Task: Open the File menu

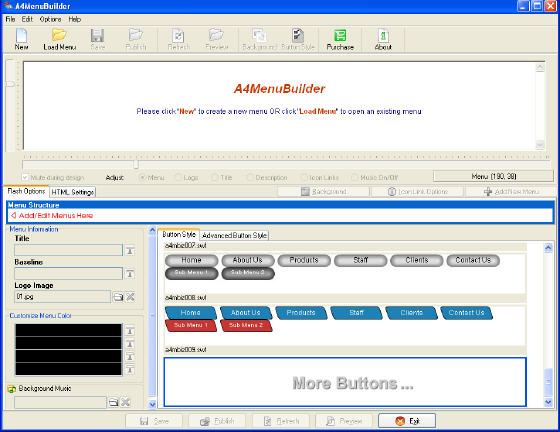Action: tap(10, 19)
